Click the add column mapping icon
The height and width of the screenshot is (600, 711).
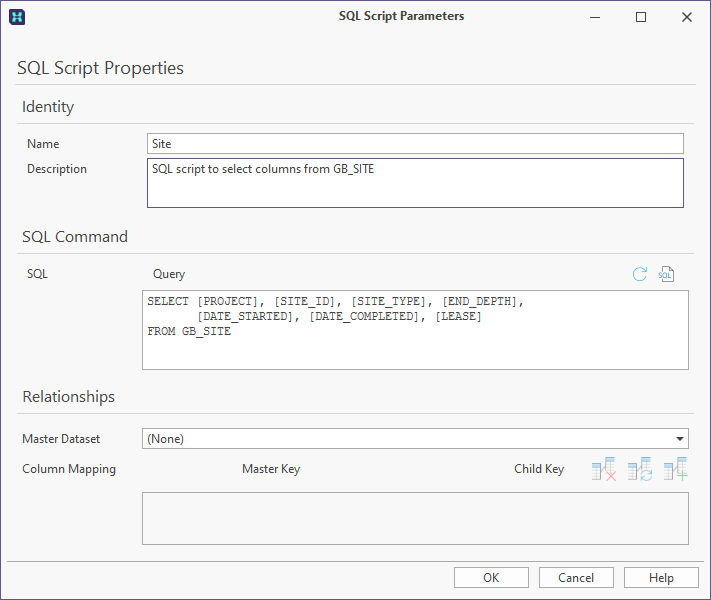676,469
